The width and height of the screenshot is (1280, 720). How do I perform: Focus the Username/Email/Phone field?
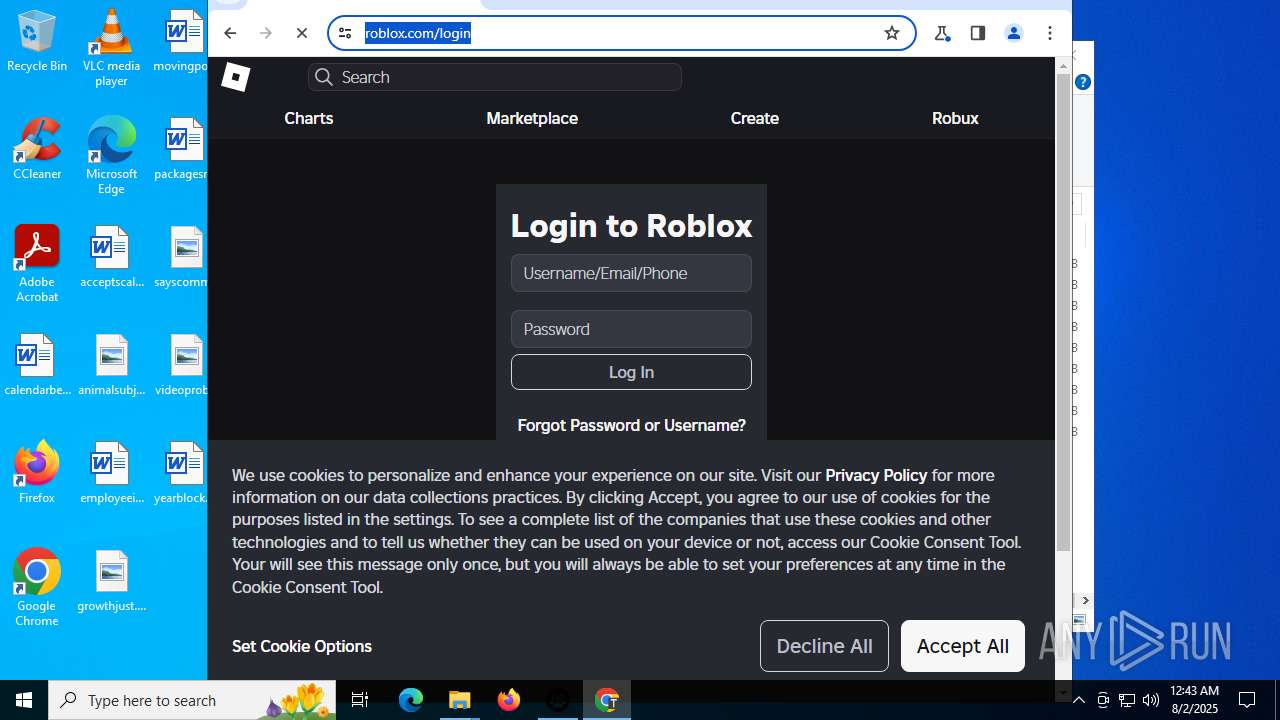tap(631, 273)
